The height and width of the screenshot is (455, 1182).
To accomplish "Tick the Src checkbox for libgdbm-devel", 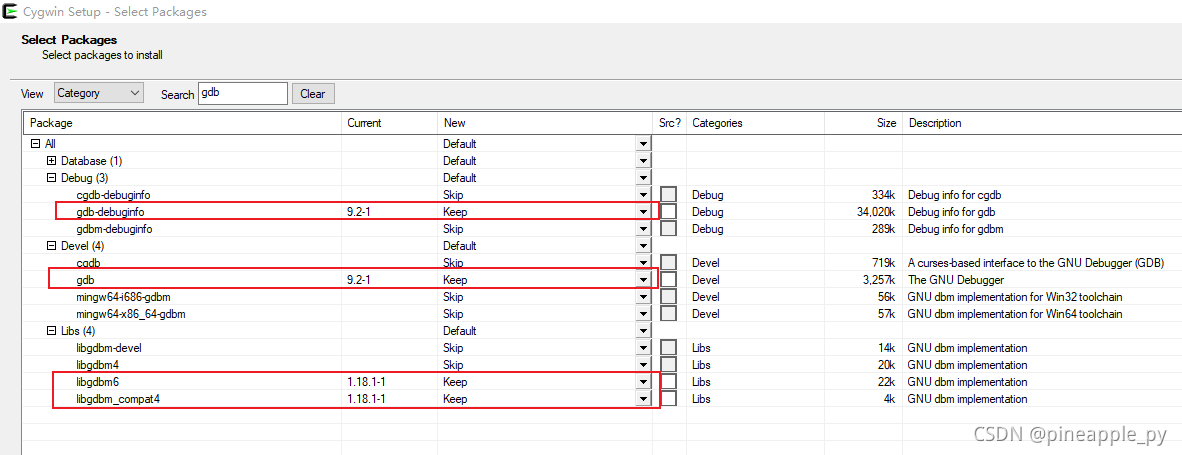I will coord(669,347).
